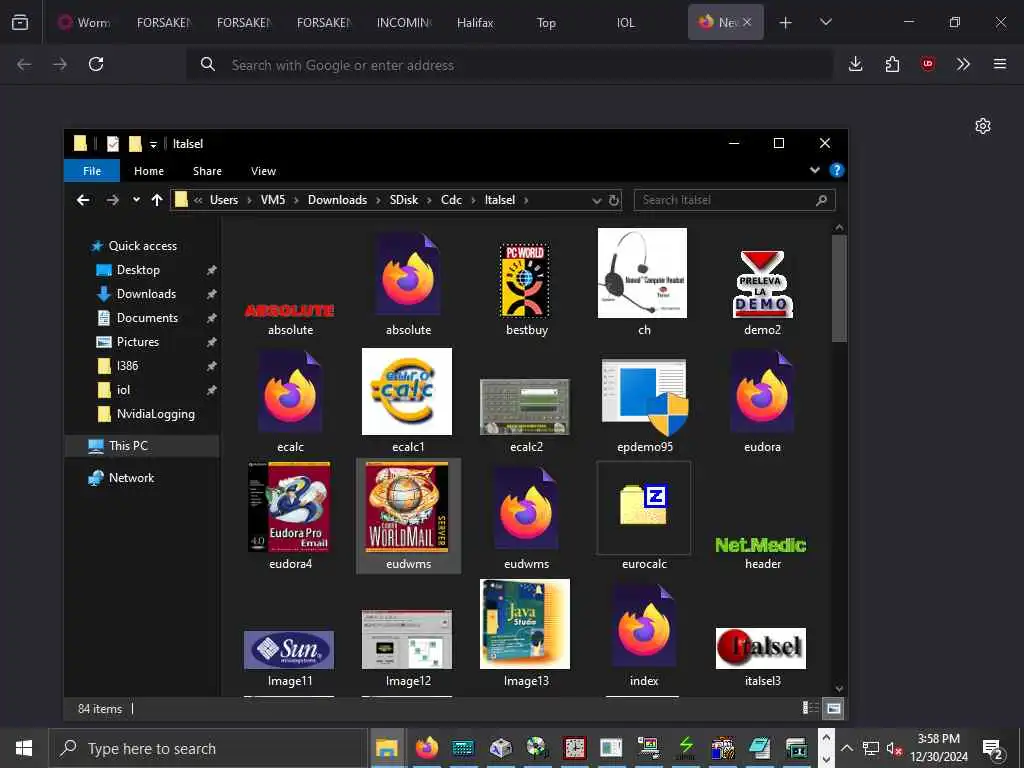Open the eurocalc zip archive folder
Image resolution: width=1024 pixels, height=768 pixels.
pos(644,504)
